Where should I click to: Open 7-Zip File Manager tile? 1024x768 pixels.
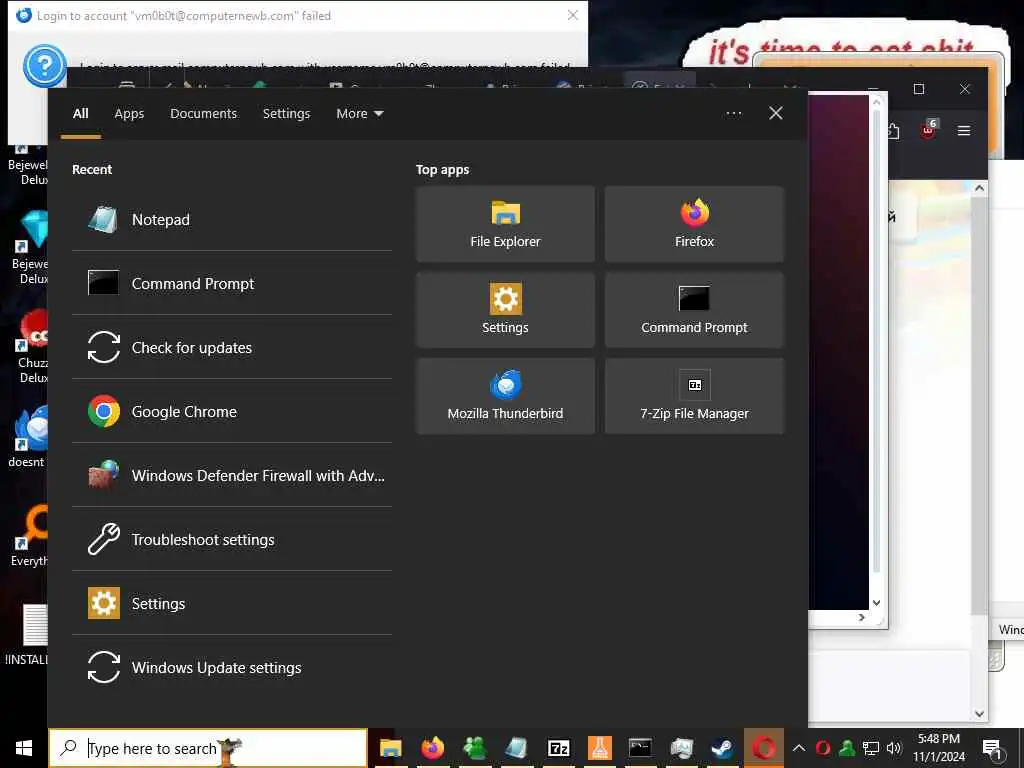pyautogui.click(x=694, y=396)
